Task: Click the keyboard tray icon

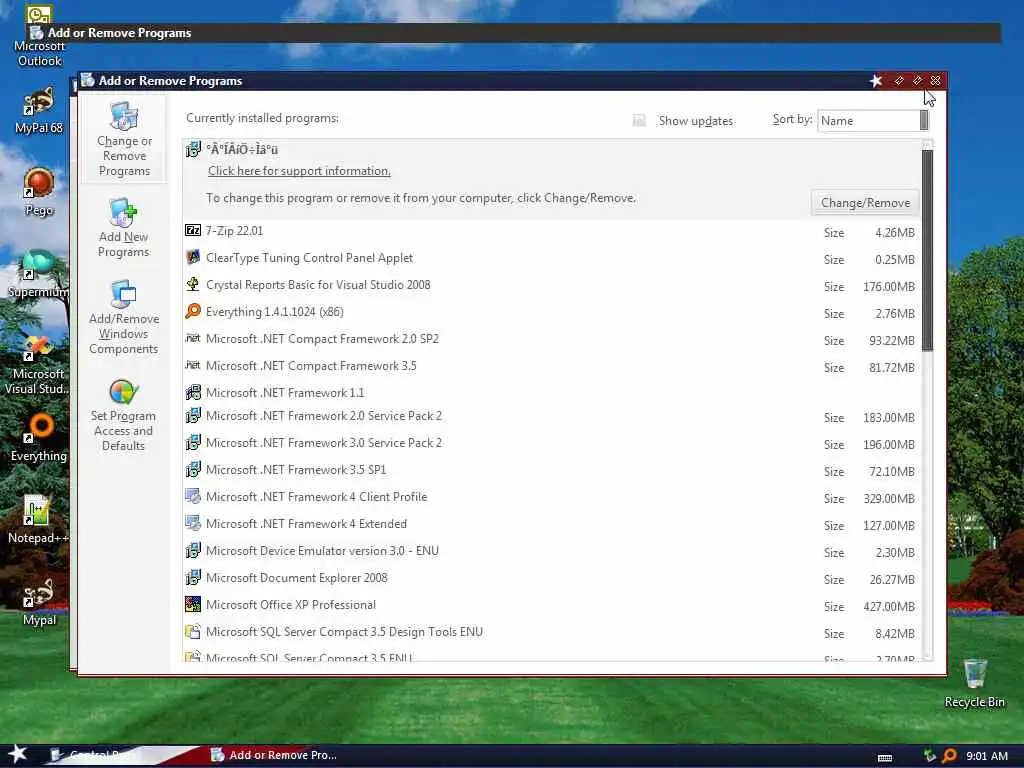Action: 885,758
